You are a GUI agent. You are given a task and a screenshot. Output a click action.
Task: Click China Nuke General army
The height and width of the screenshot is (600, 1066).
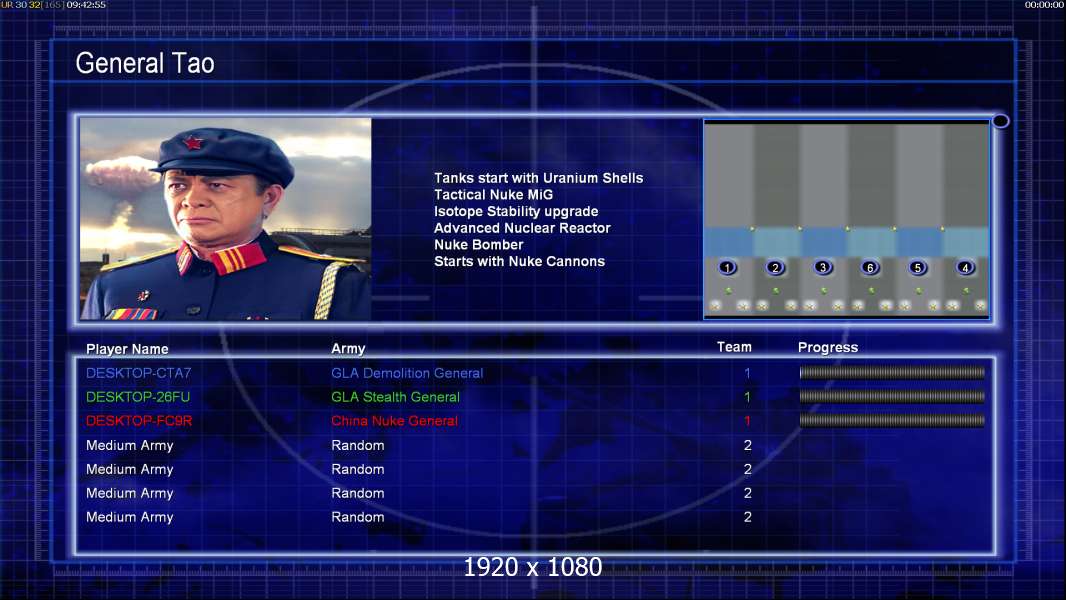tap(394, 421)
